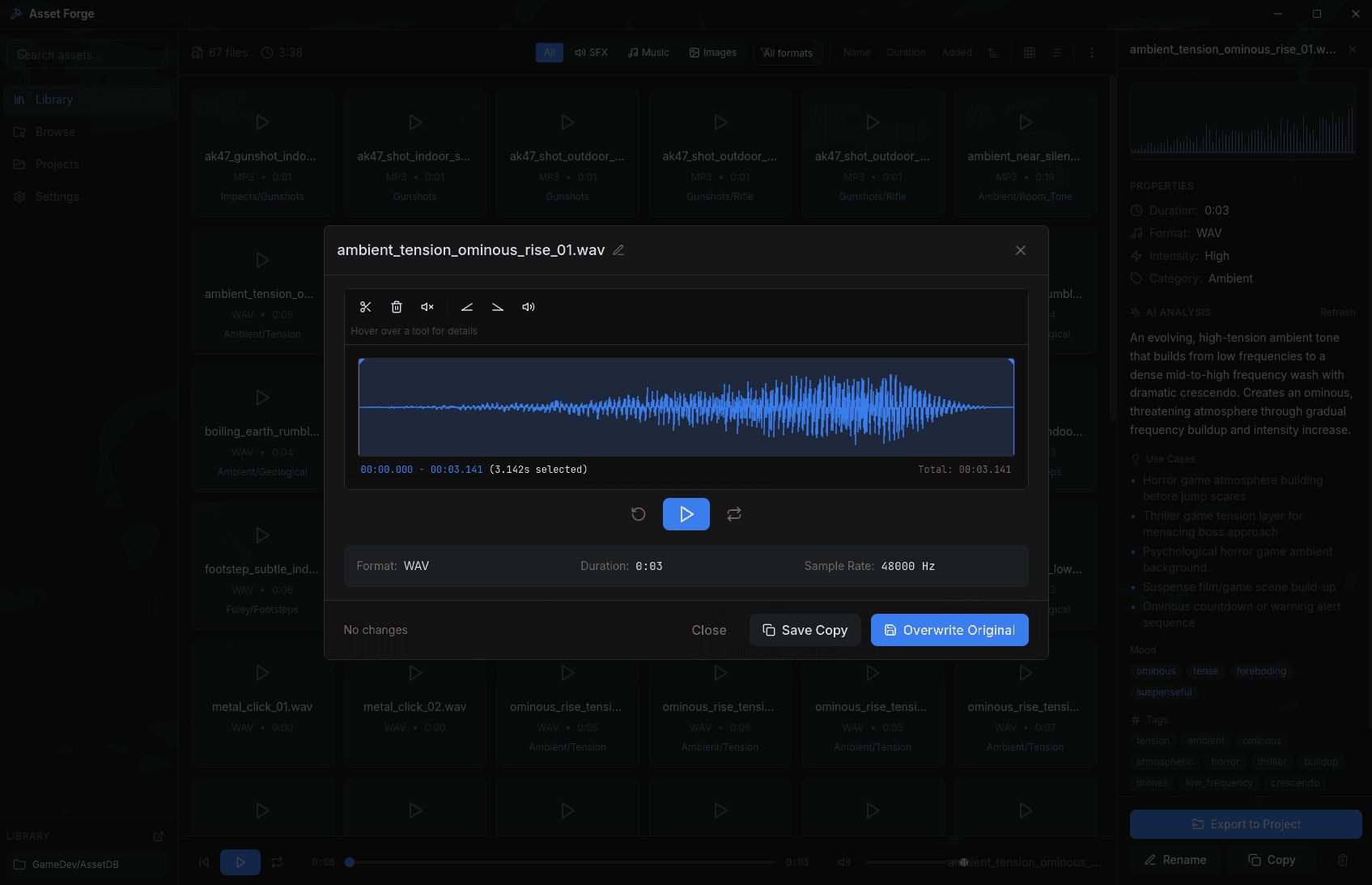Image resolution: width=1372 pixels, height=885 pixels.
Task: Switch library to list view
Action: point(1056,52)
